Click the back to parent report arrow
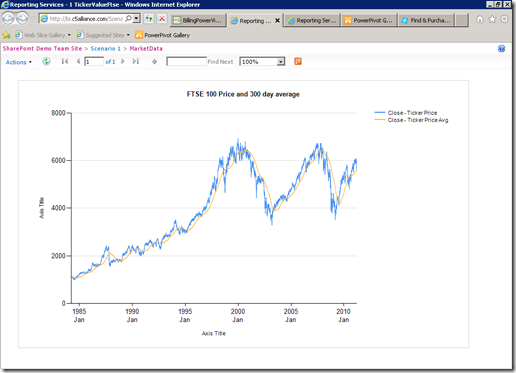The width and height of the screenshot is (516, 373). click(154, 62)
